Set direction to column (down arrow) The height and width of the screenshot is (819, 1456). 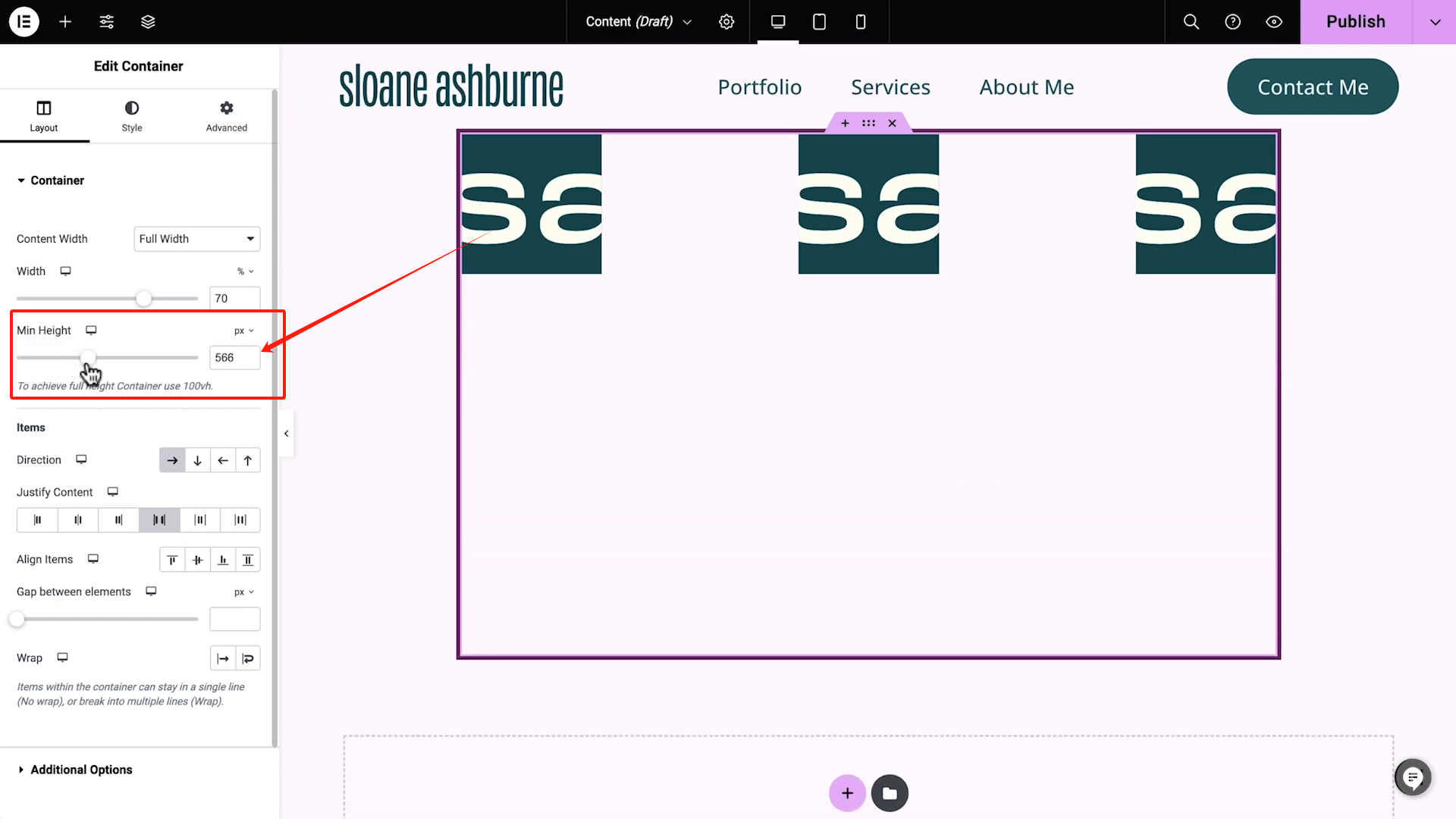tap(197, 460)
